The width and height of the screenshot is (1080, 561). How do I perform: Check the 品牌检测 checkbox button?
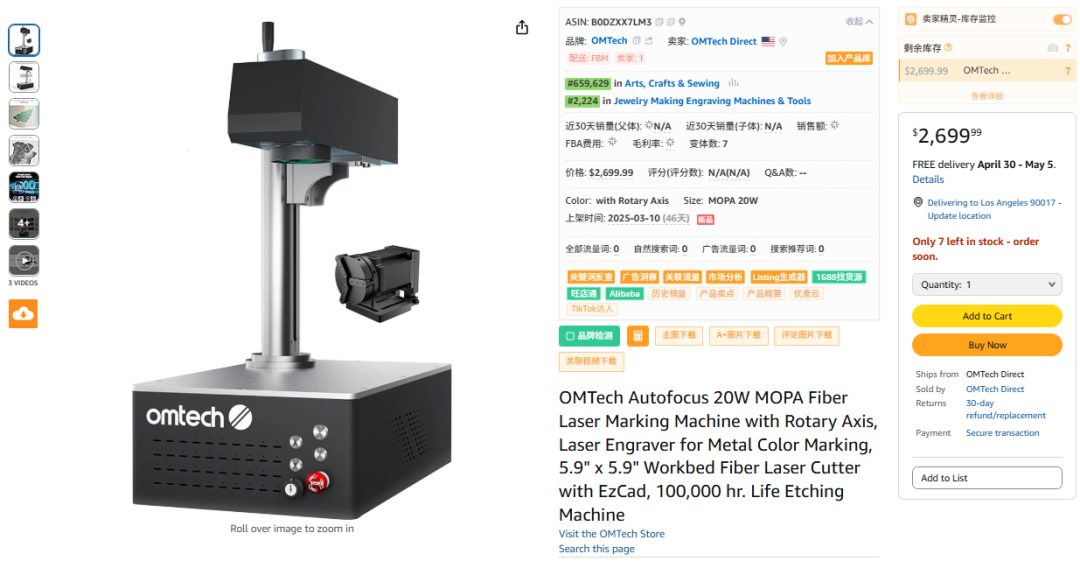(590, 336)
